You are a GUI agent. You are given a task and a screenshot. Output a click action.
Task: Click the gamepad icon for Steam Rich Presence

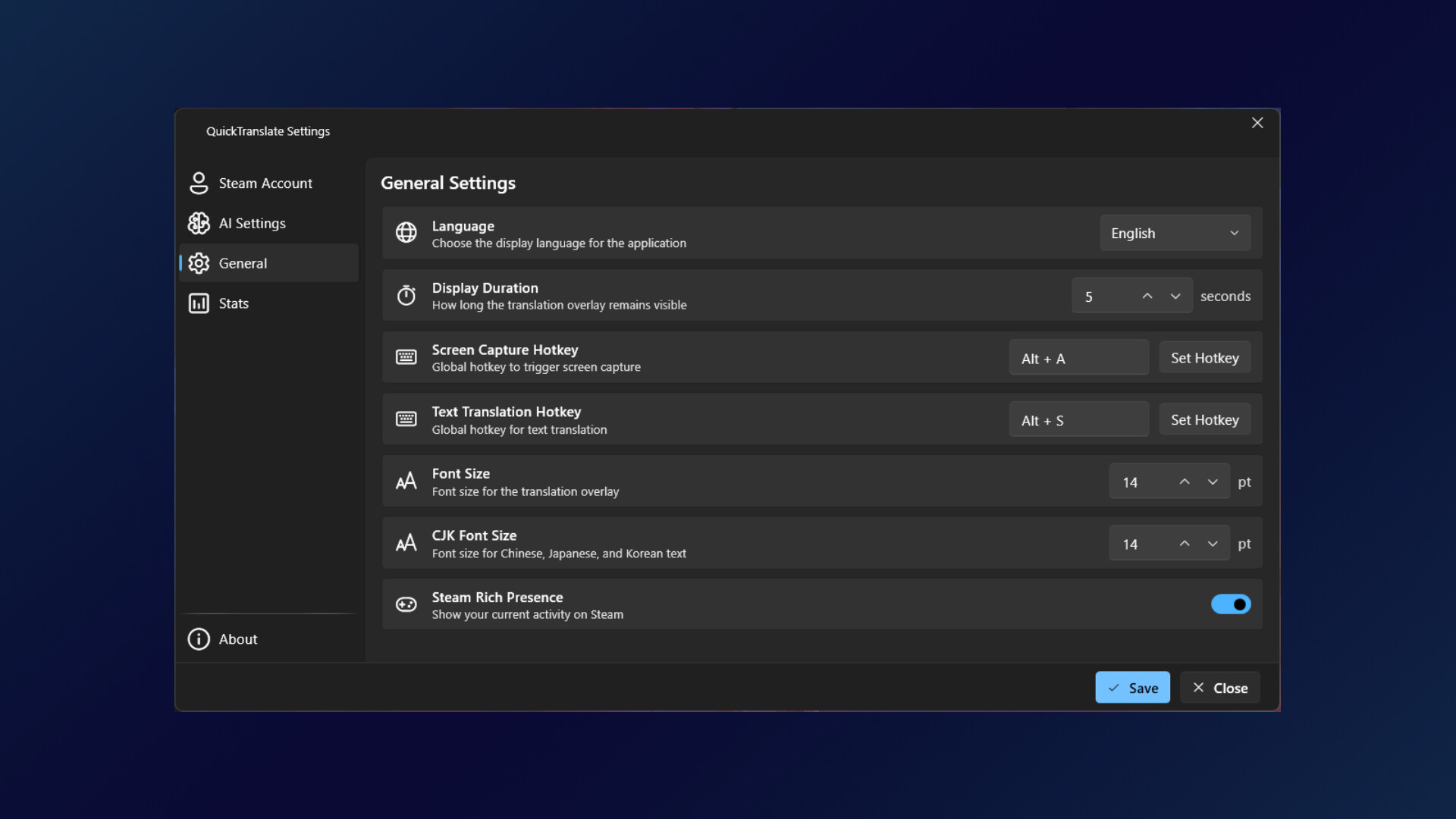click(406, 604)
